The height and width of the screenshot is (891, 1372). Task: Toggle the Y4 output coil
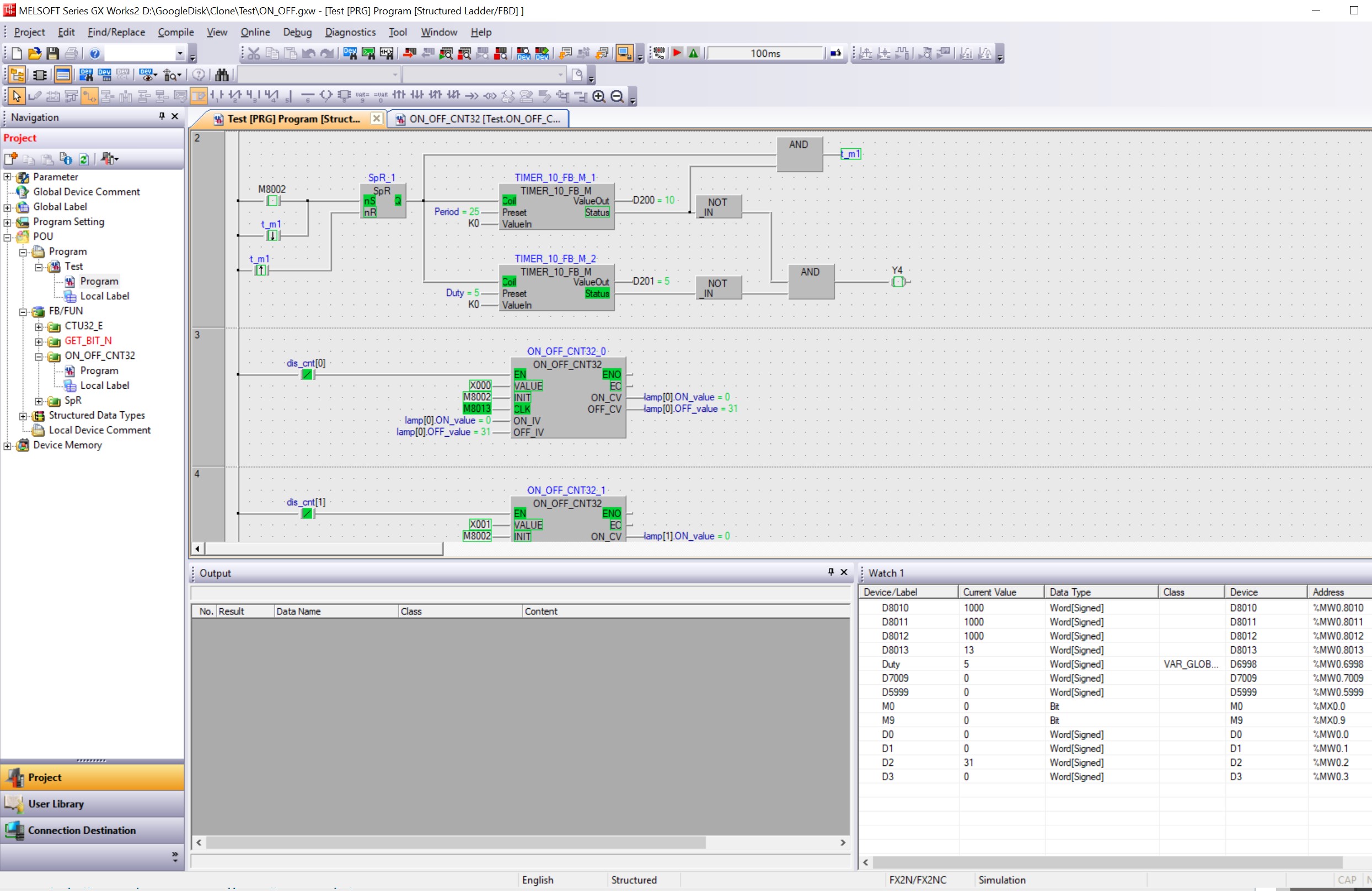tap(898, 282)
